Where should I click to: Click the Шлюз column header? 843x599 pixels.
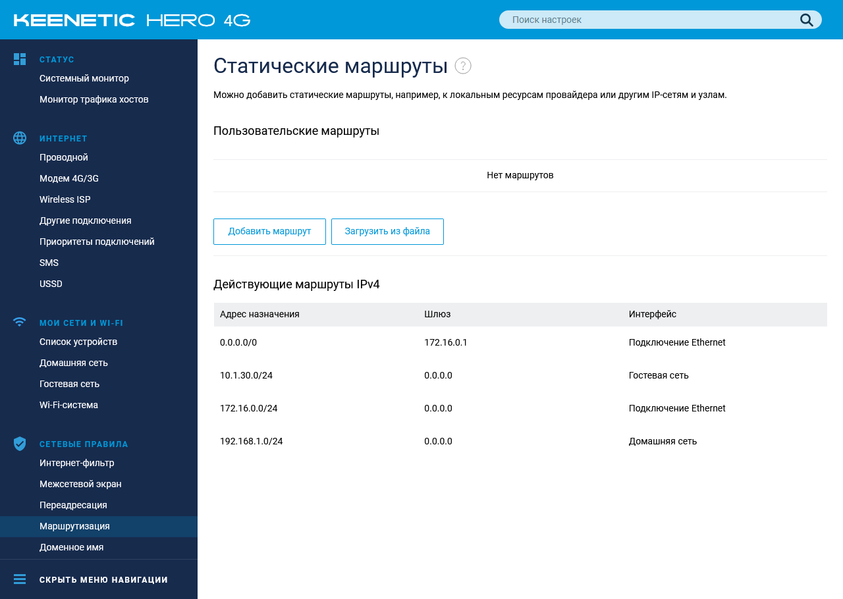437,314
